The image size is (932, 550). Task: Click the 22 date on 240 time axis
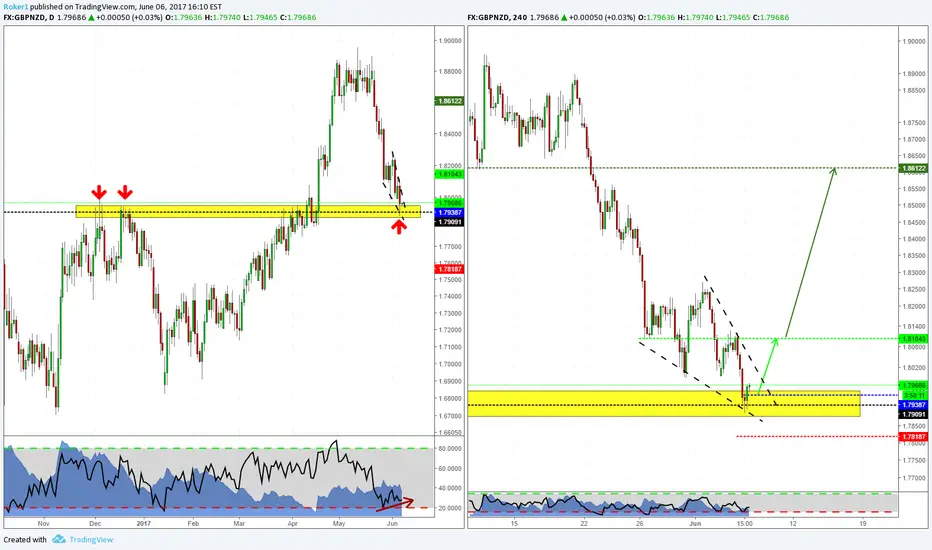(584, 524)
